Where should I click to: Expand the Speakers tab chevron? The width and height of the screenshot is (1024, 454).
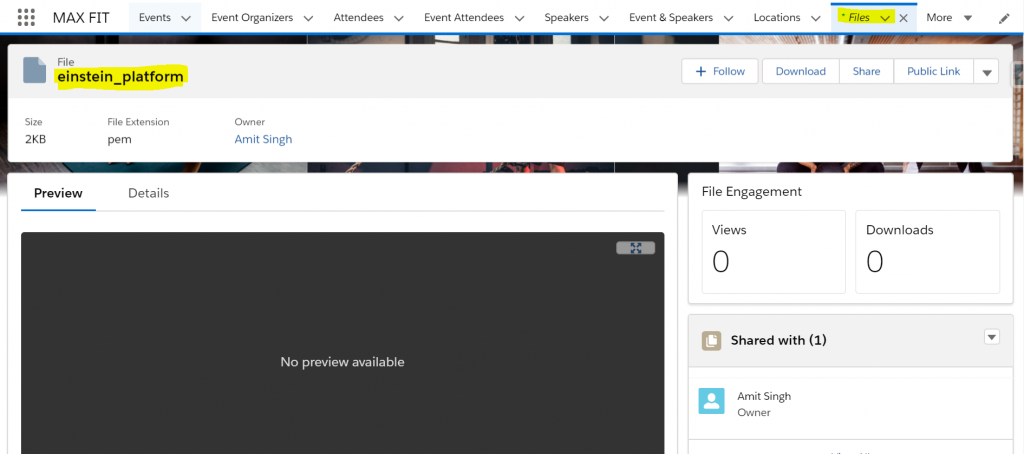click(x=604, y=18)
